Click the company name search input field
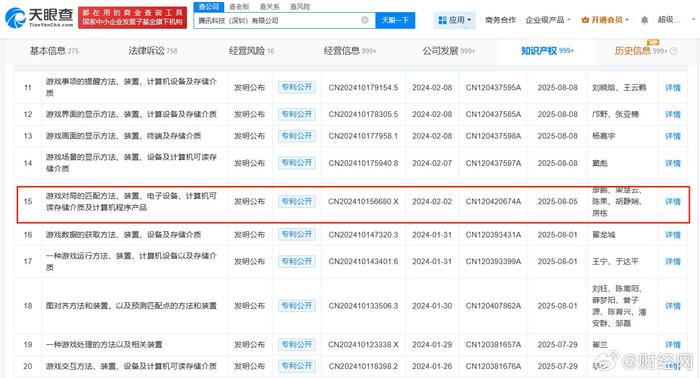The image size is (700, 378). click(x=277, y=21)
